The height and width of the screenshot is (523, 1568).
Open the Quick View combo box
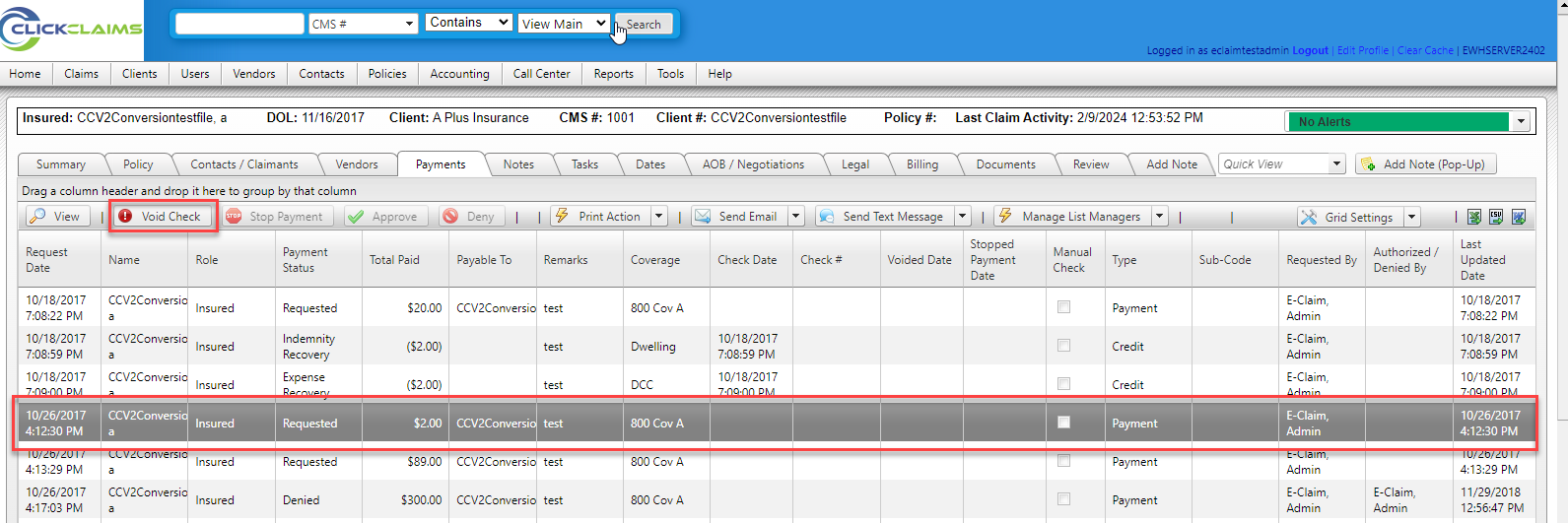pos(1282,164)
